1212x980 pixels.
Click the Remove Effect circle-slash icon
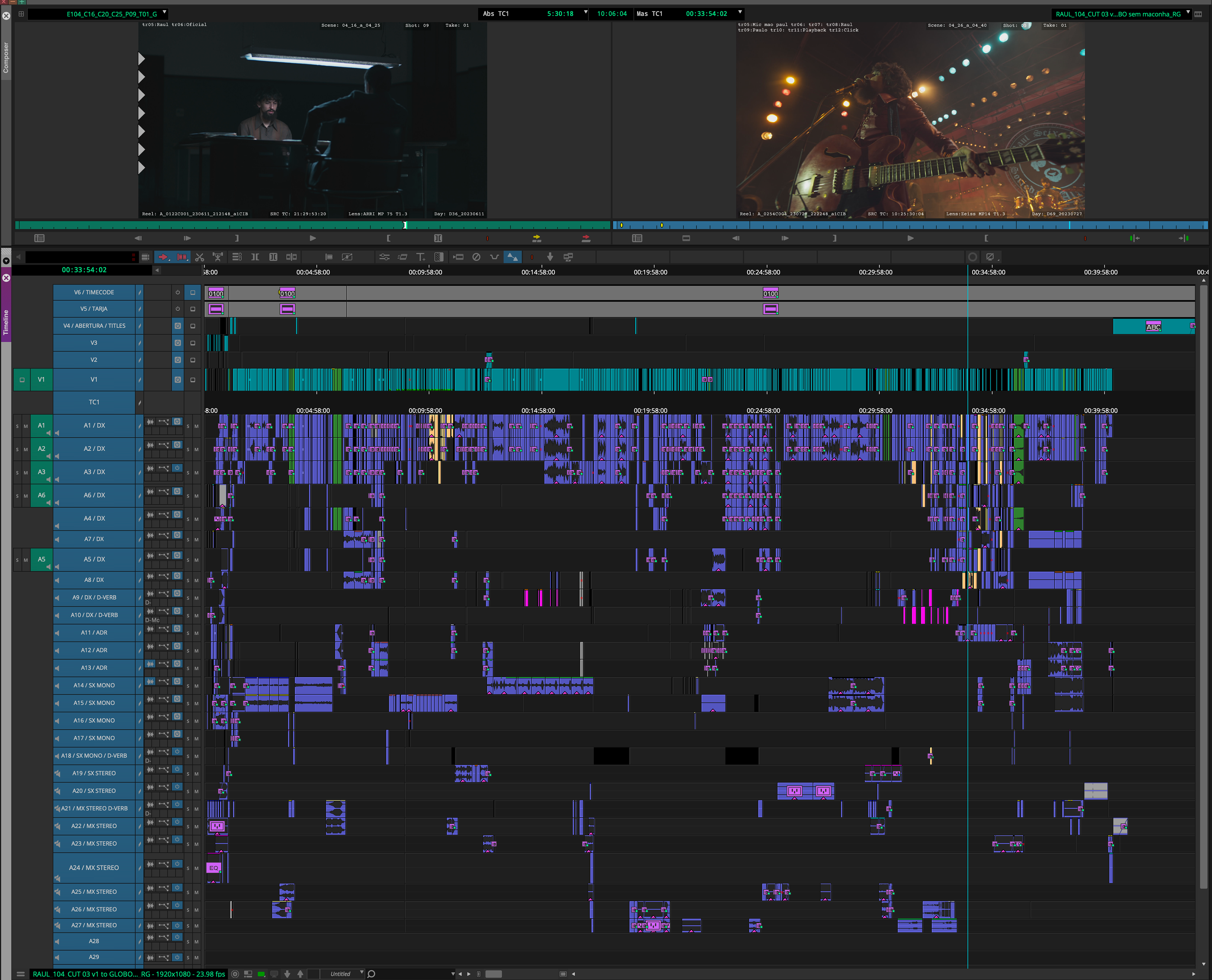476,257
